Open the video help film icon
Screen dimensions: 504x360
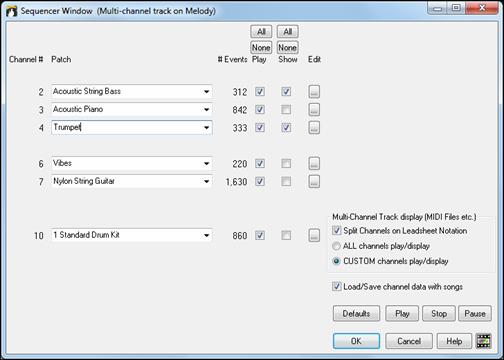pyautogui.click(x=483, y=341)
